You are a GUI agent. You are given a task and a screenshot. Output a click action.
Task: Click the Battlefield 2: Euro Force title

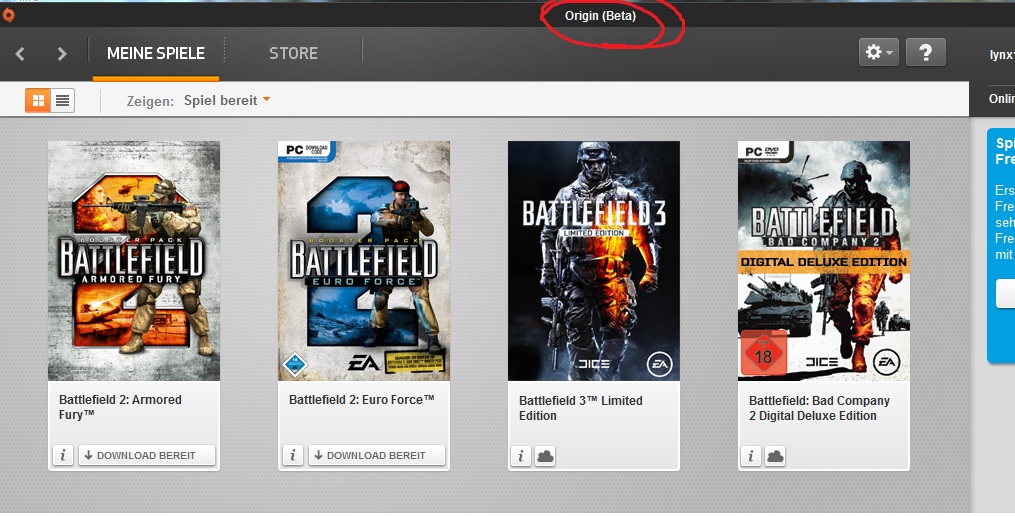pyautogui.click(x=362, y=400)
